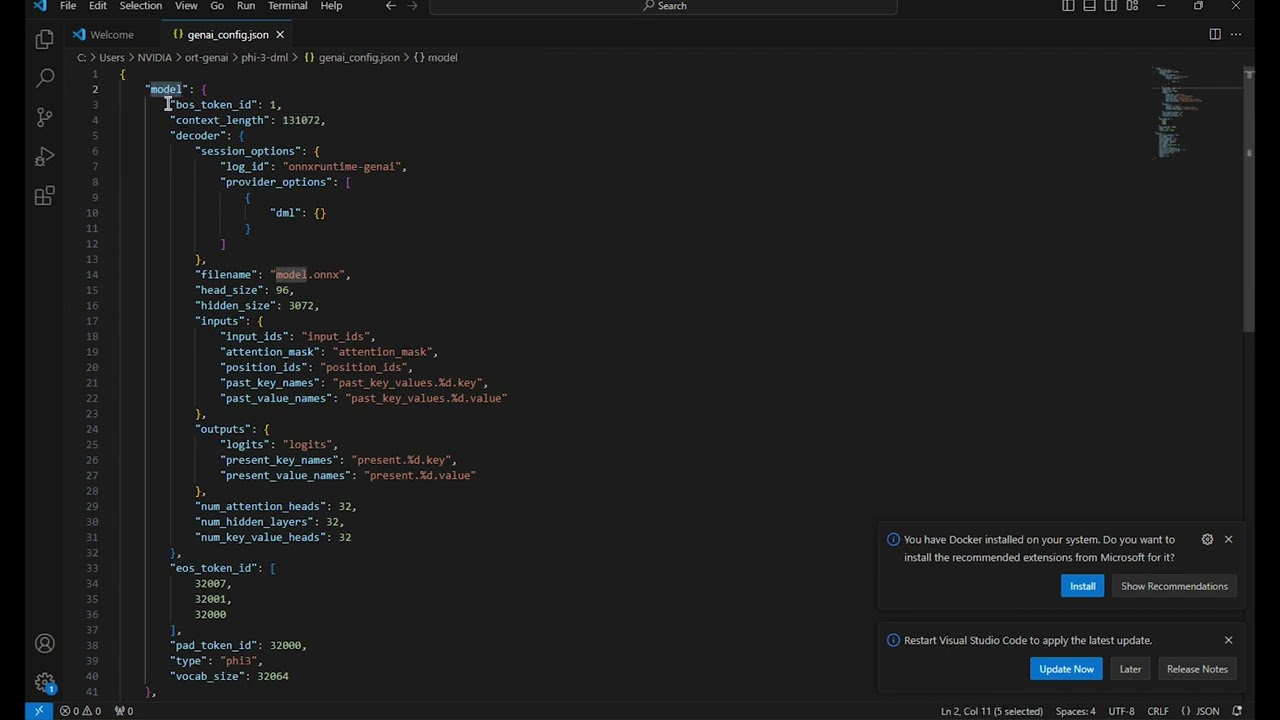Click on "context_length" key text
This screenshot has width=1280, height=720.
click(x=220, y=120)
